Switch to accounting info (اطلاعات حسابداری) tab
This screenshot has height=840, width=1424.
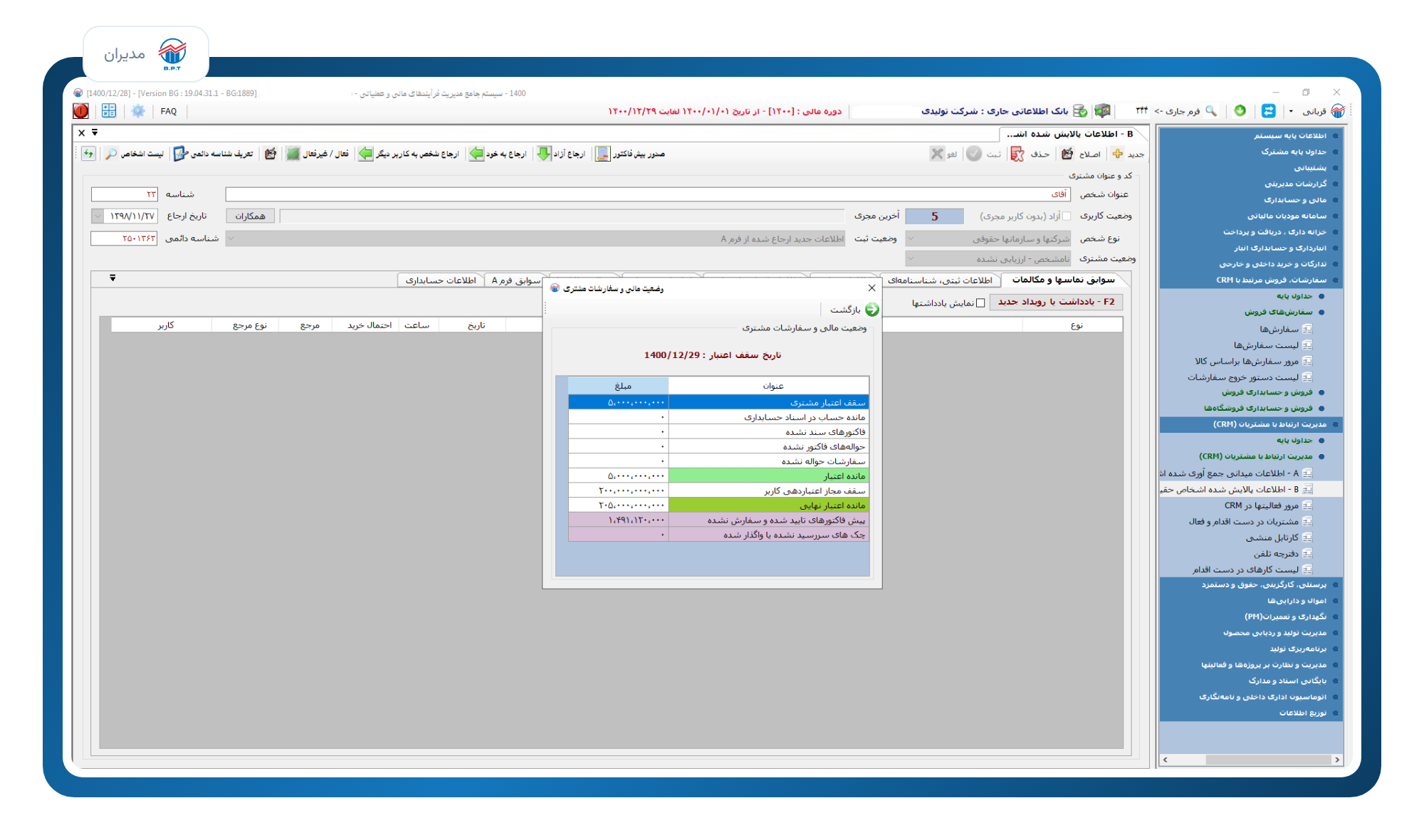(441, 280)
